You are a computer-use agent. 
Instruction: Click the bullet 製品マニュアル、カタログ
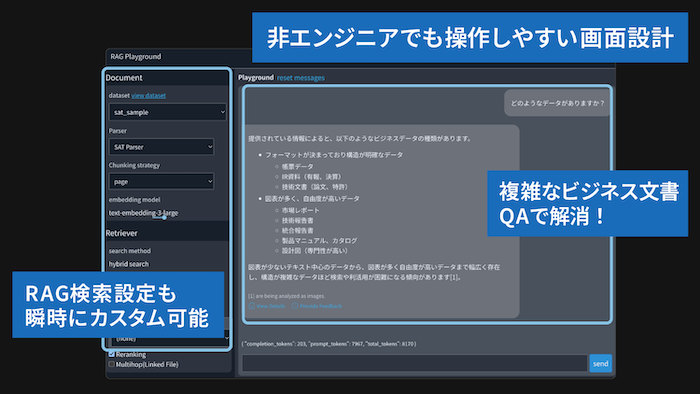(319, 241)
